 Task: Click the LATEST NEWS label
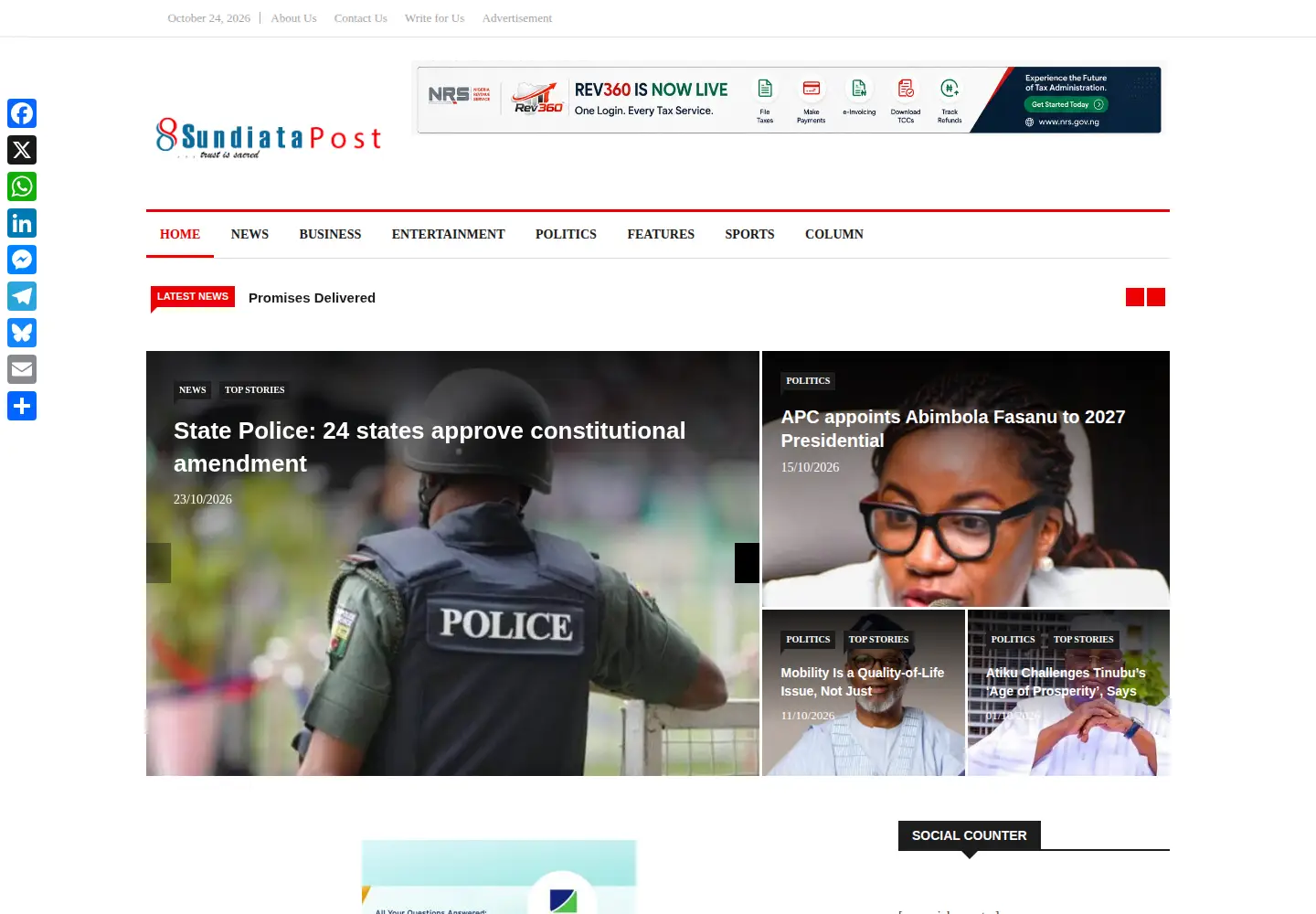click(x=193, y=296)
